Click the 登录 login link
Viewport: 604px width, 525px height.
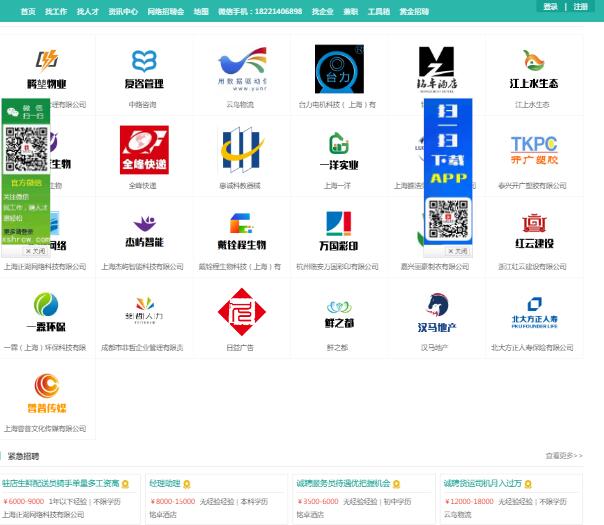tap(550, 7)
